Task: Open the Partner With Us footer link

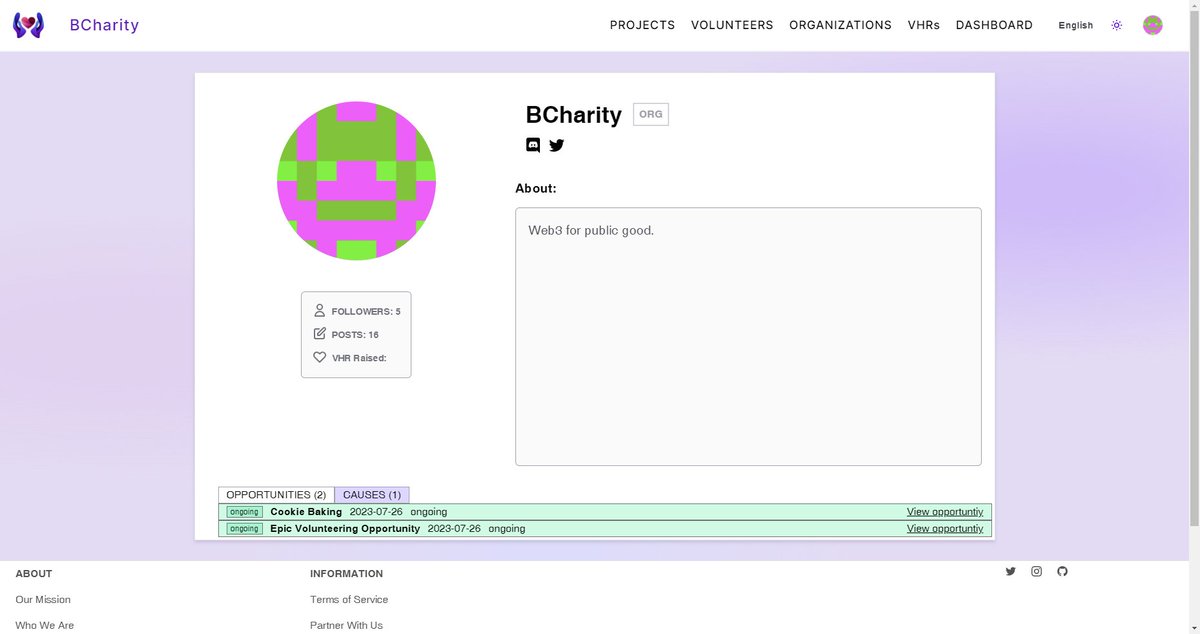Action: tap(346, 625)
